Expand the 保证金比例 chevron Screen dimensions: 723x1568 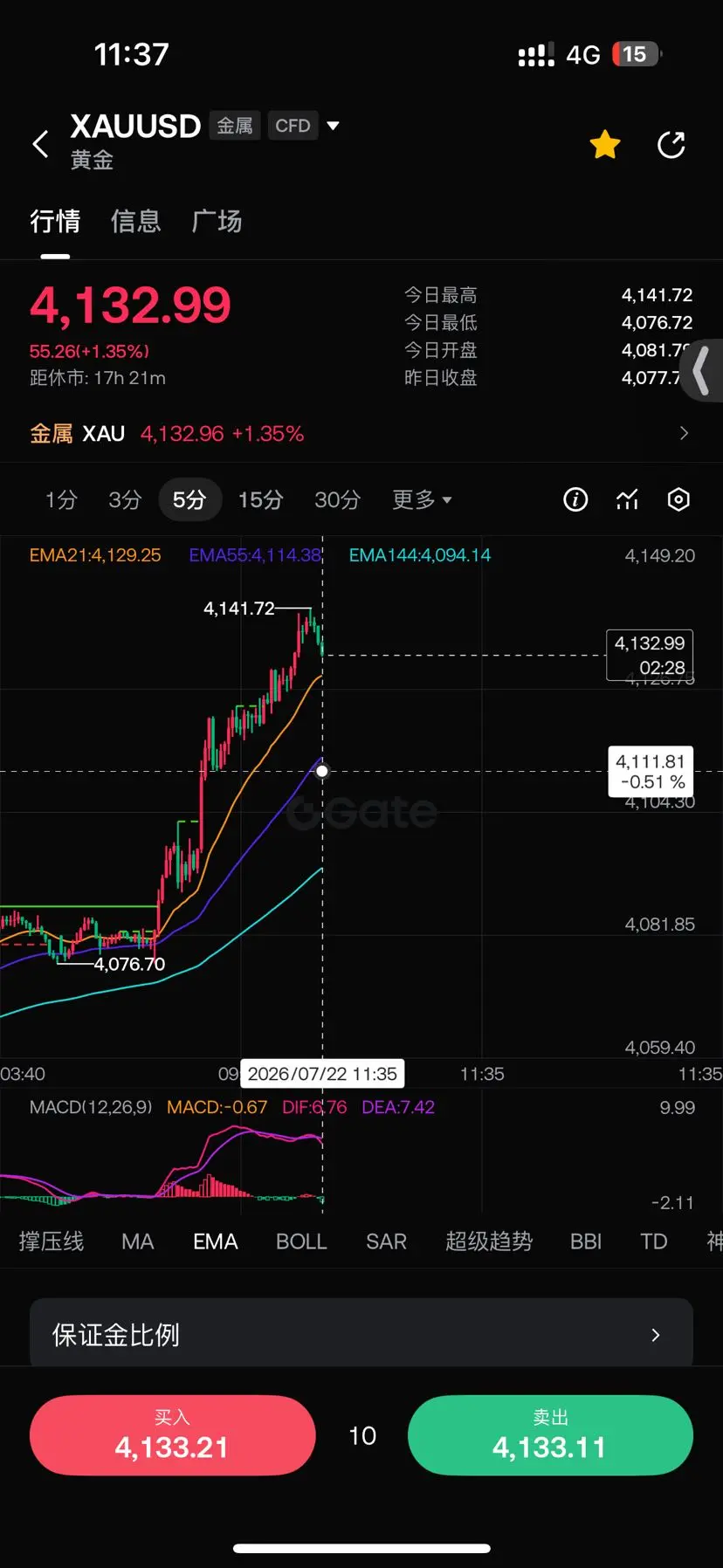tap(656, 1335)
